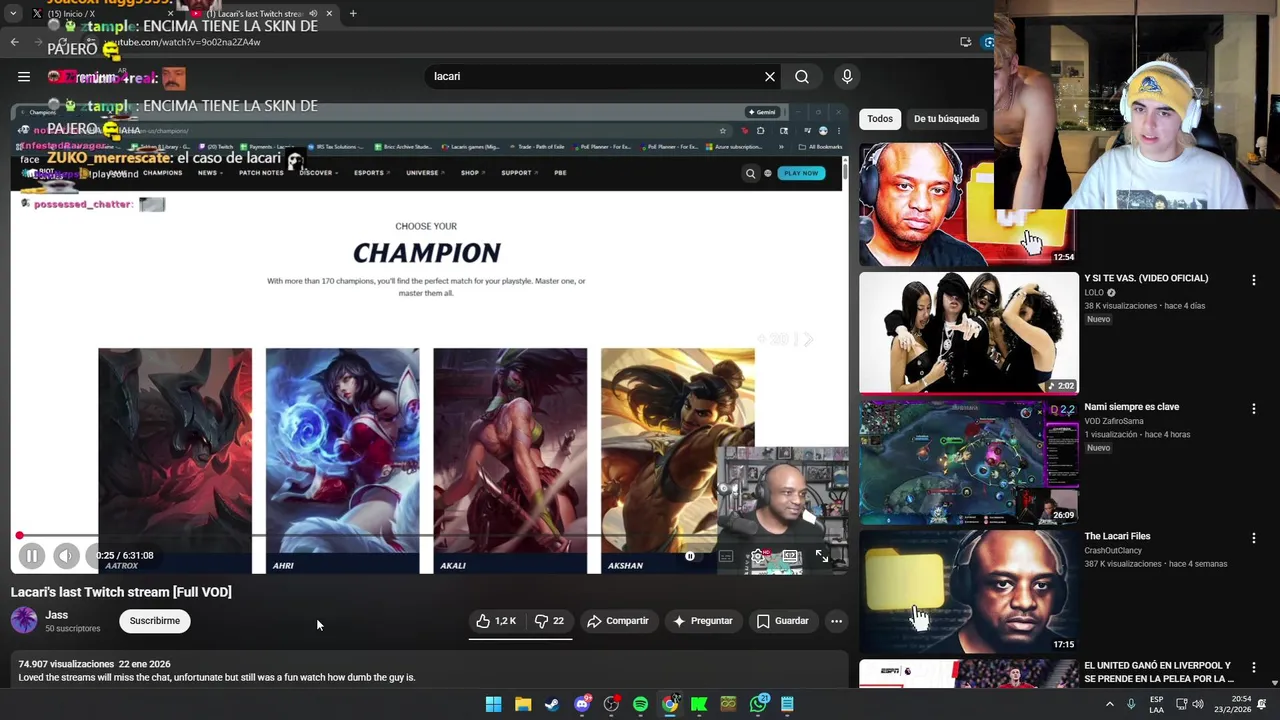The image size is (1280, 720).
Task: Close the Lacari's last Twitch stream tab
Action: click(327, 14)
